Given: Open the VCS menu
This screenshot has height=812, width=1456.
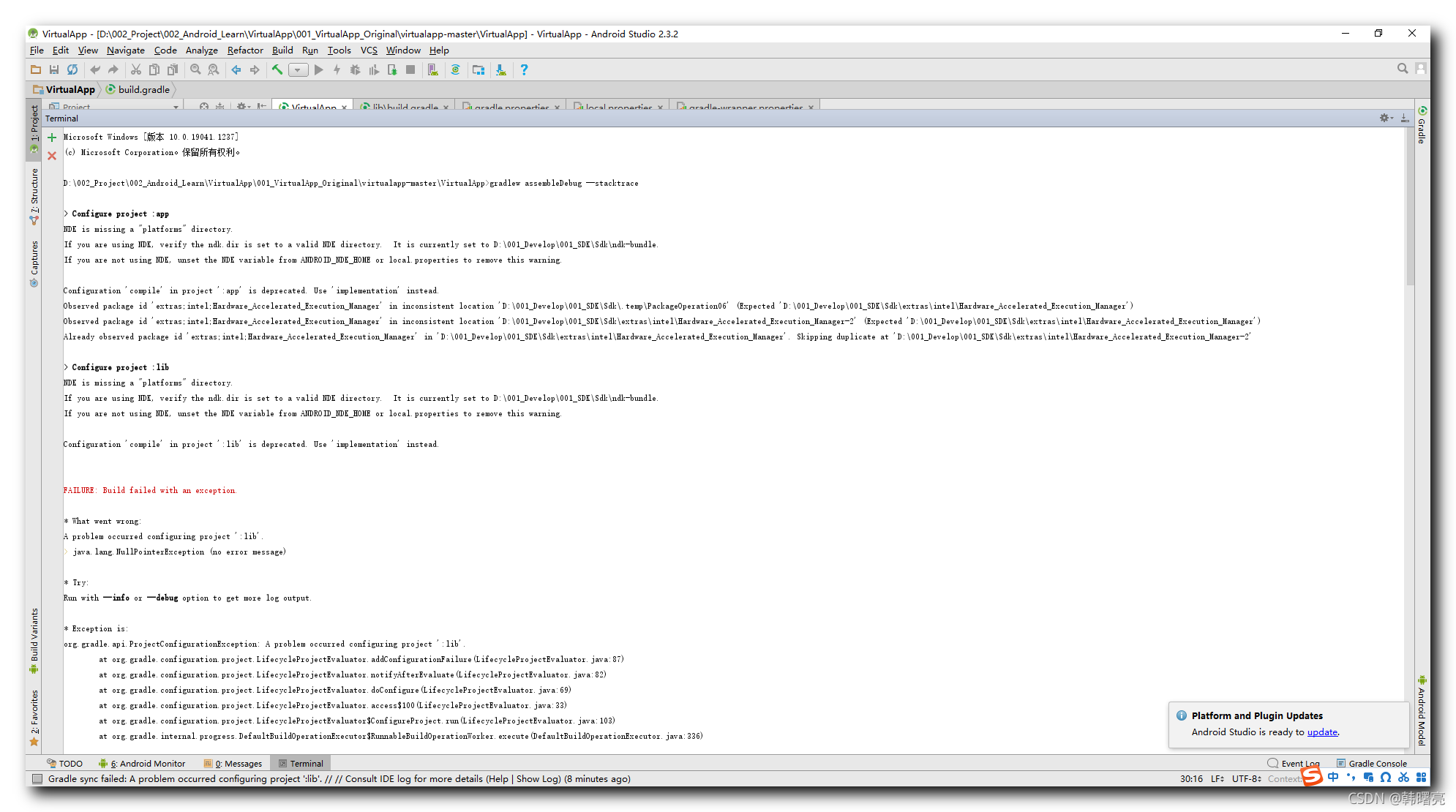Looking at the screenshot, I should (369, 50).
